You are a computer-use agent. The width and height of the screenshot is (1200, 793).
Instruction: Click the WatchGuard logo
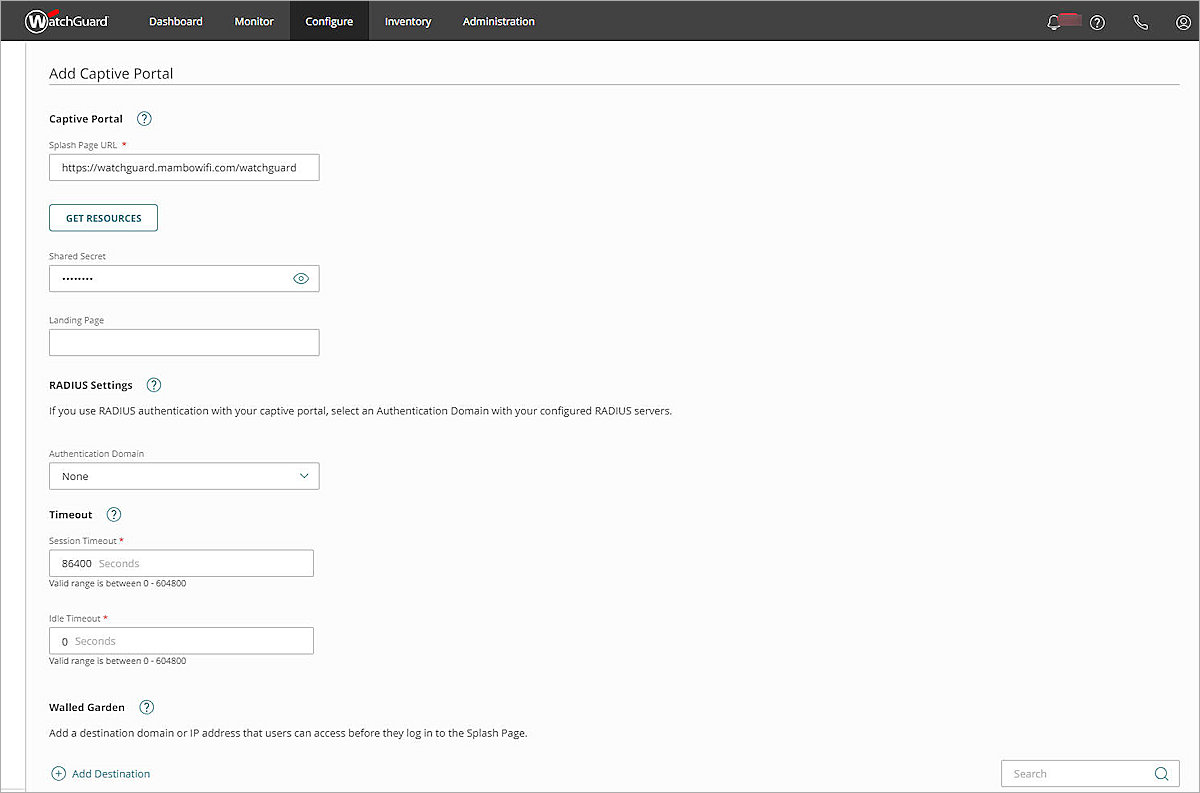[66, 20]
